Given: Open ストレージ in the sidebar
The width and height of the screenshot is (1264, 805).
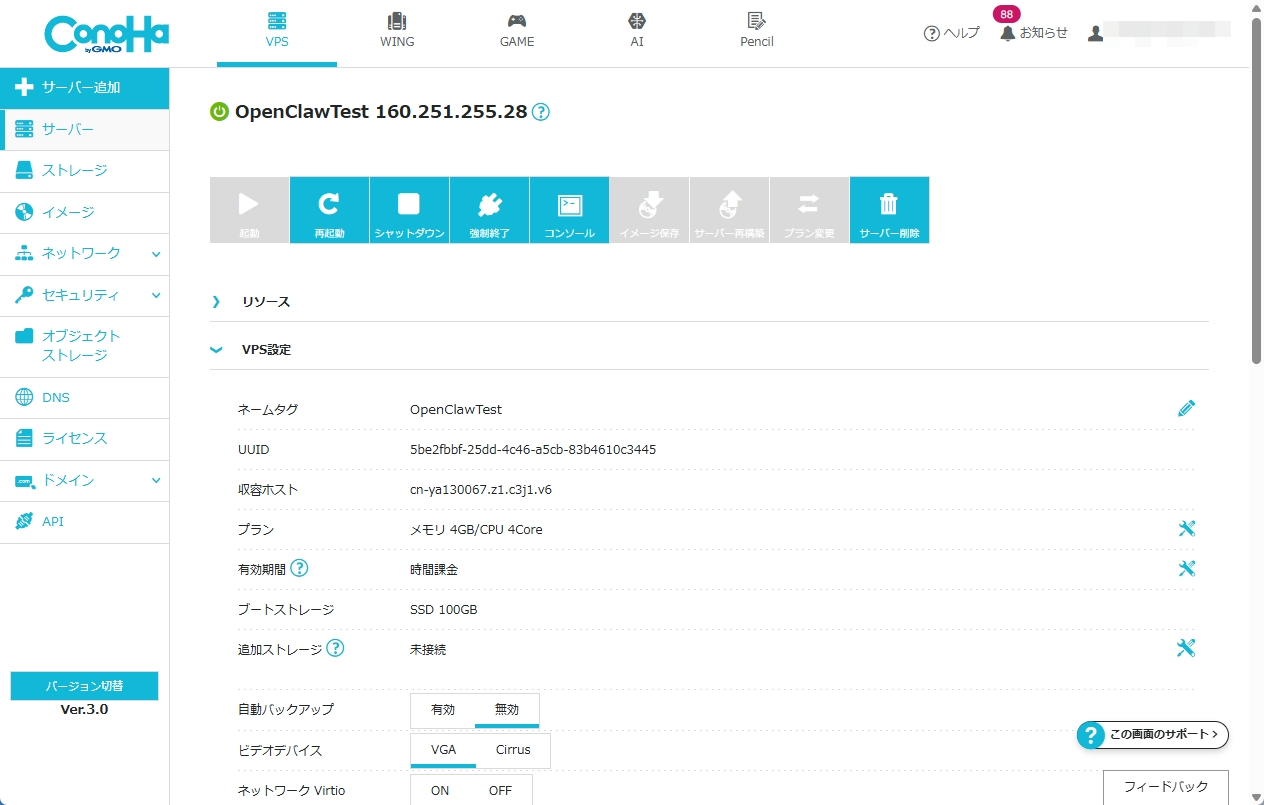Looking at the screenshot, I should tap(85, 171).
